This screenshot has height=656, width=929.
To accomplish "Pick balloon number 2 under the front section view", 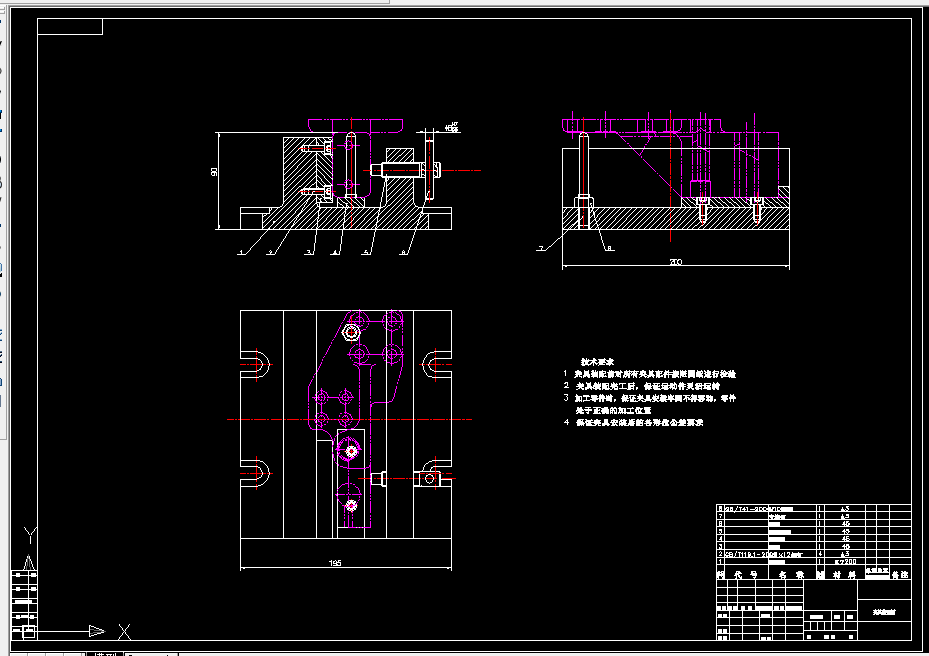I will coord(271,252).
